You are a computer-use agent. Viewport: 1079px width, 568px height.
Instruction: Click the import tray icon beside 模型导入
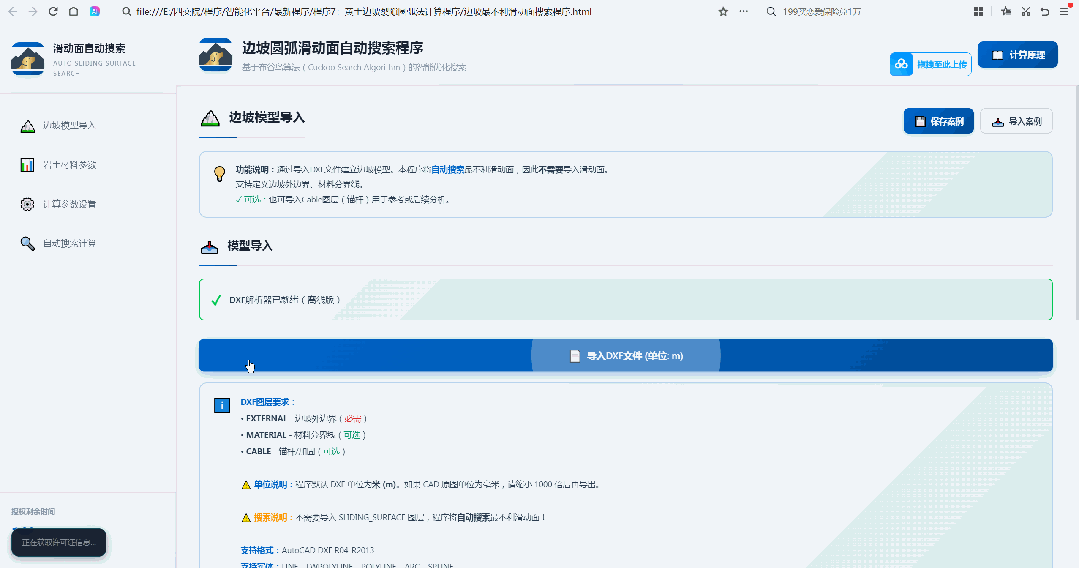pyautogui.click(x=209, y=246)
